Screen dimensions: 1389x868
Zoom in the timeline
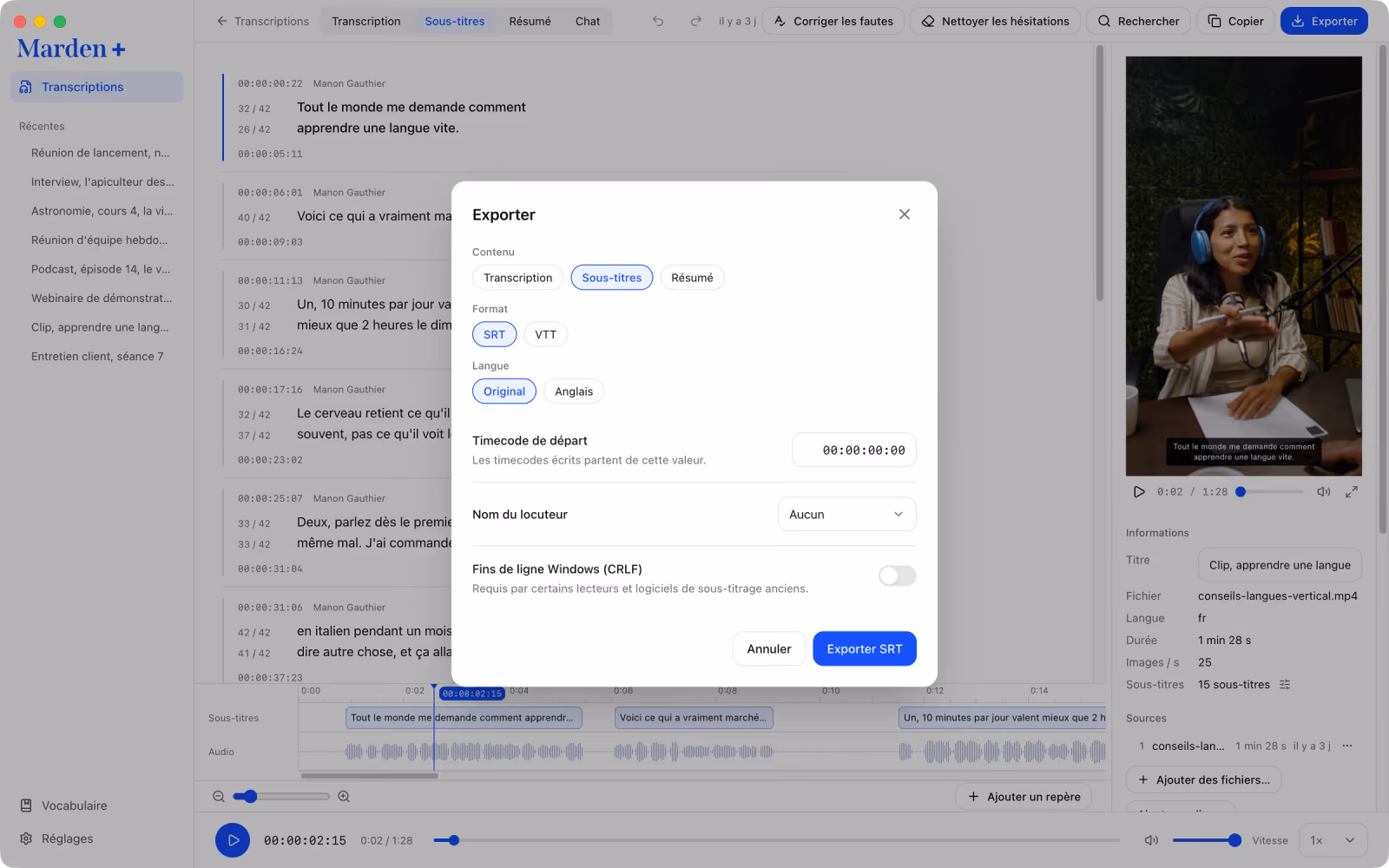click(x=344, y=796)
